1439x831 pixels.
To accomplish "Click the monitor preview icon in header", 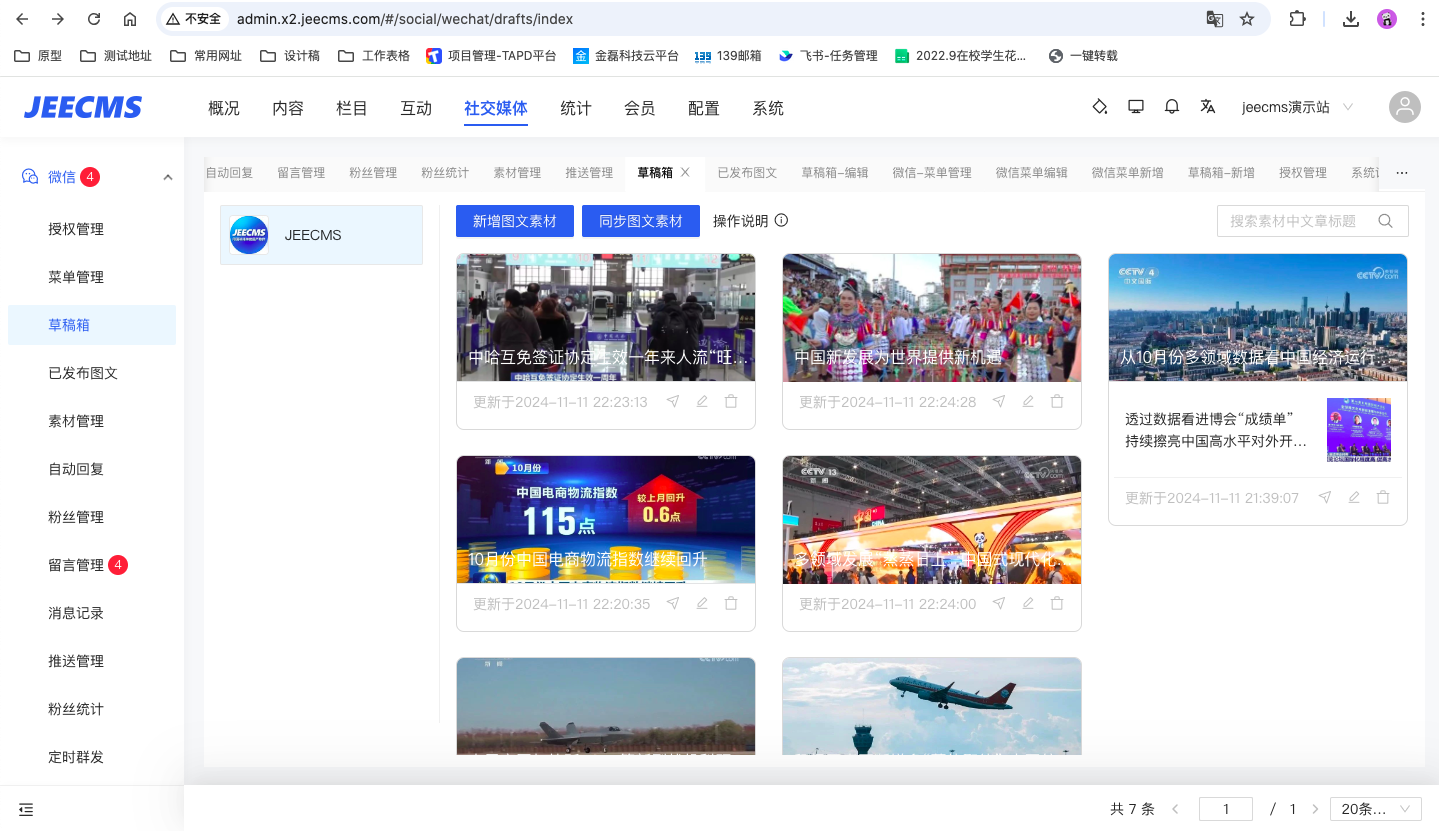I will coord(1136,107).
